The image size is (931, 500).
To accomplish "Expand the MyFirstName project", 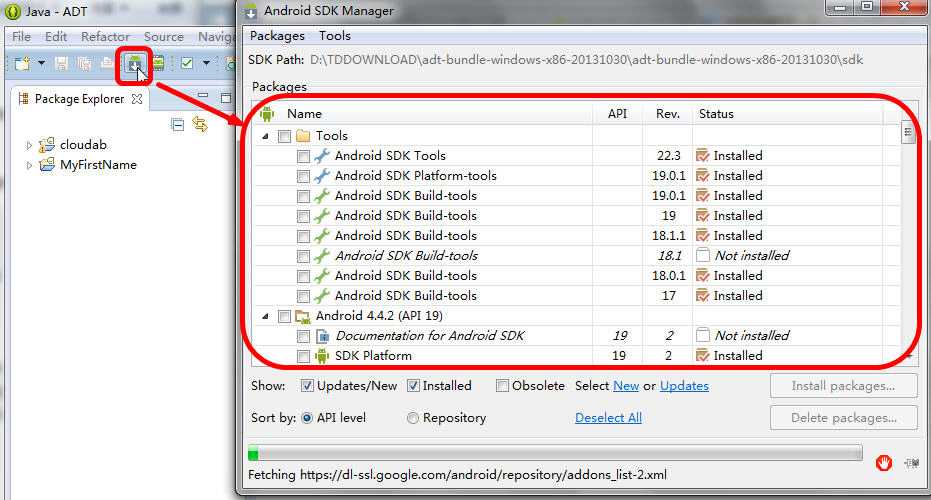I will [29, 166].
